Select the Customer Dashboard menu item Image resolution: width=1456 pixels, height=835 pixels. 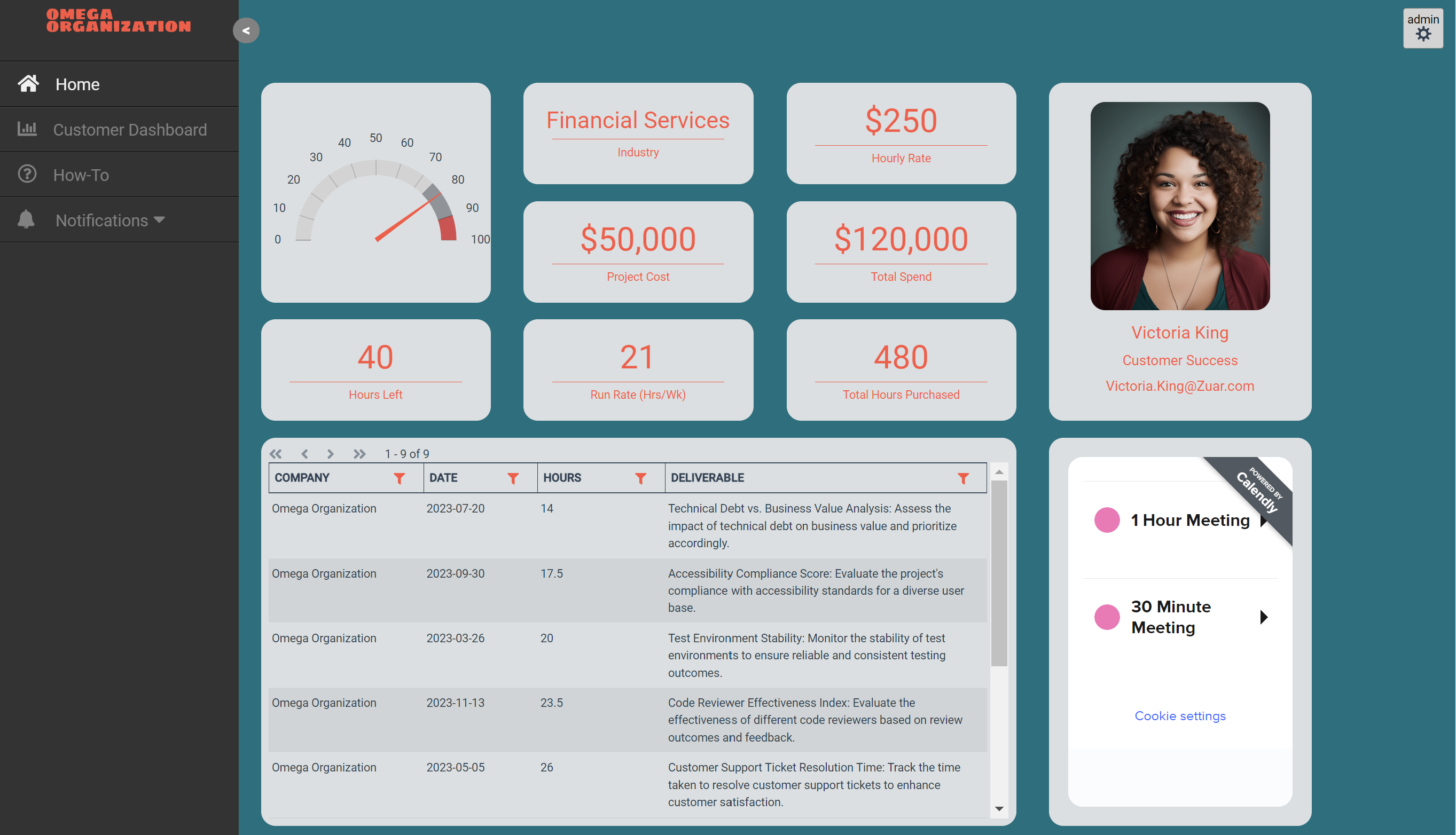[131, 129]
